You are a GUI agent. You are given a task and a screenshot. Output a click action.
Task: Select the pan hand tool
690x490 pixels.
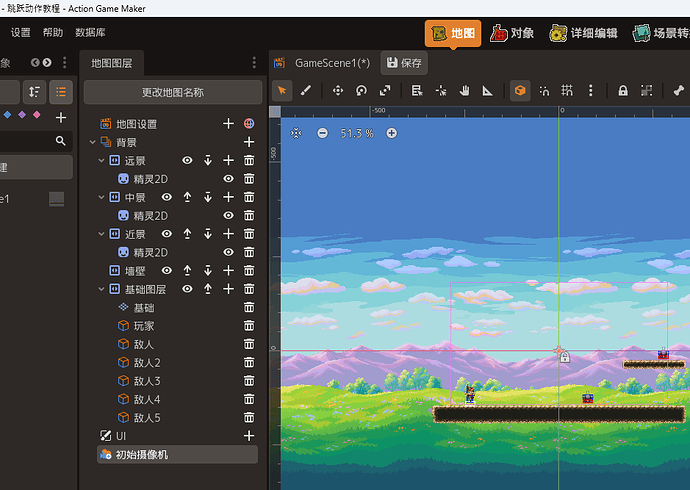(464, 91)
